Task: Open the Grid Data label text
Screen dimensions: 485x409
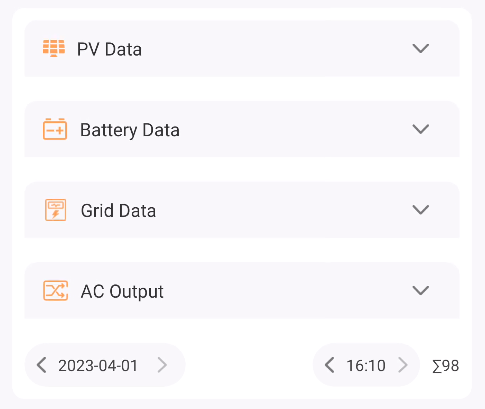Action: pos(118,211)
